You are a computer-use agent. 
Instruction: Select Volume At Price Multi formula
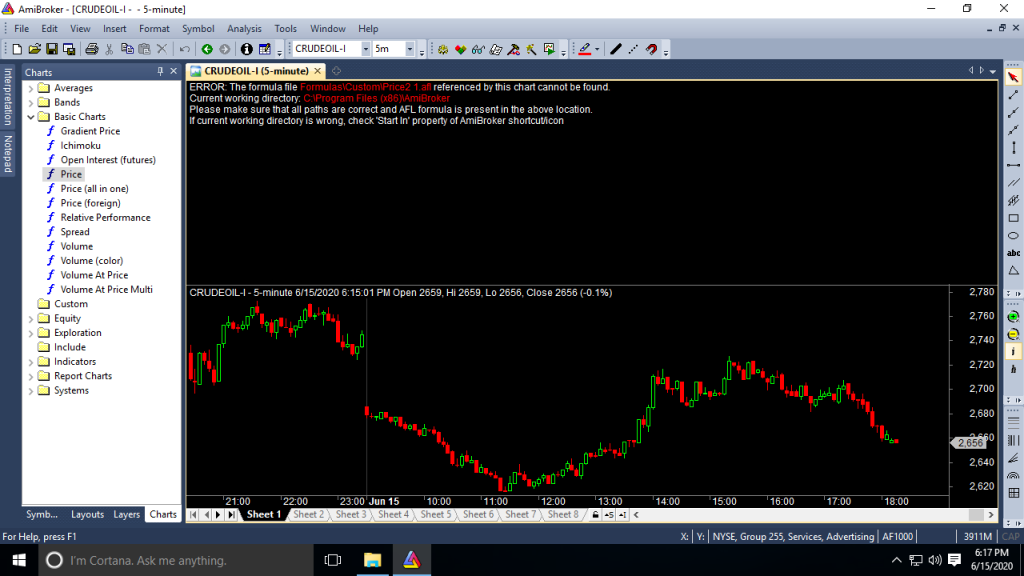(106, 289)
